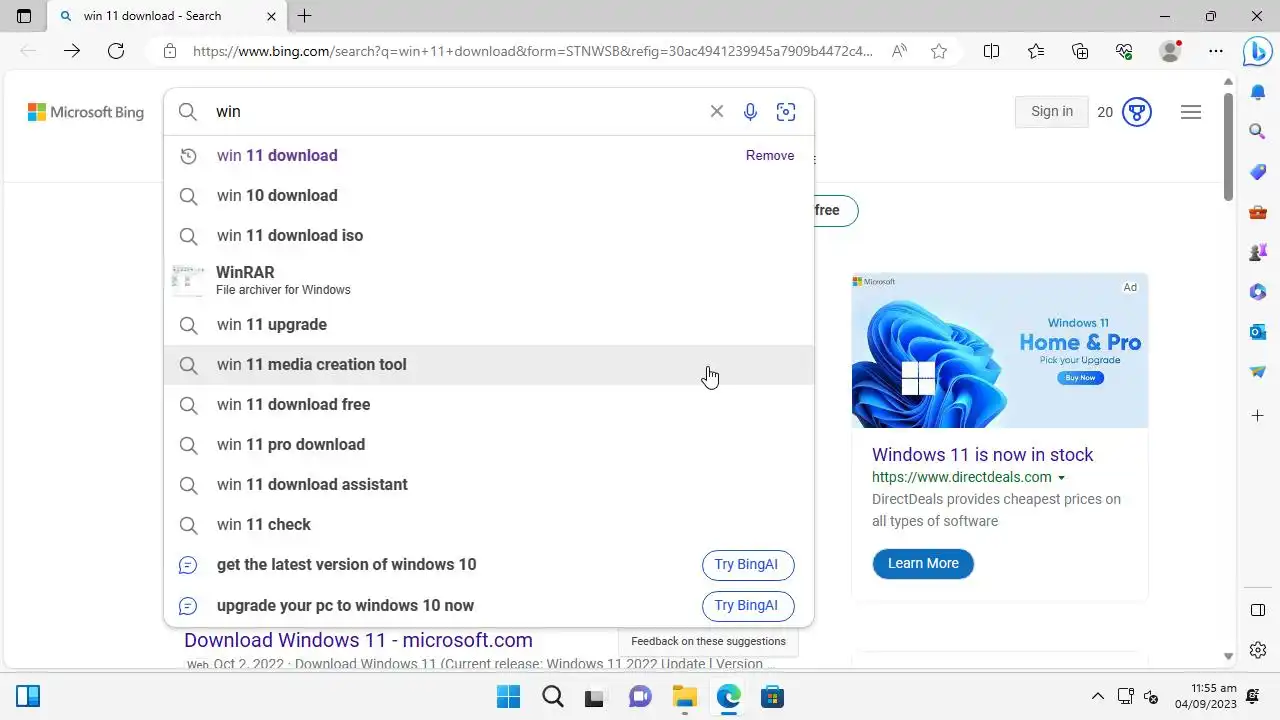Open the Edge profile avatar
Screen dimensions: 1280x720
click(1170, 51)
